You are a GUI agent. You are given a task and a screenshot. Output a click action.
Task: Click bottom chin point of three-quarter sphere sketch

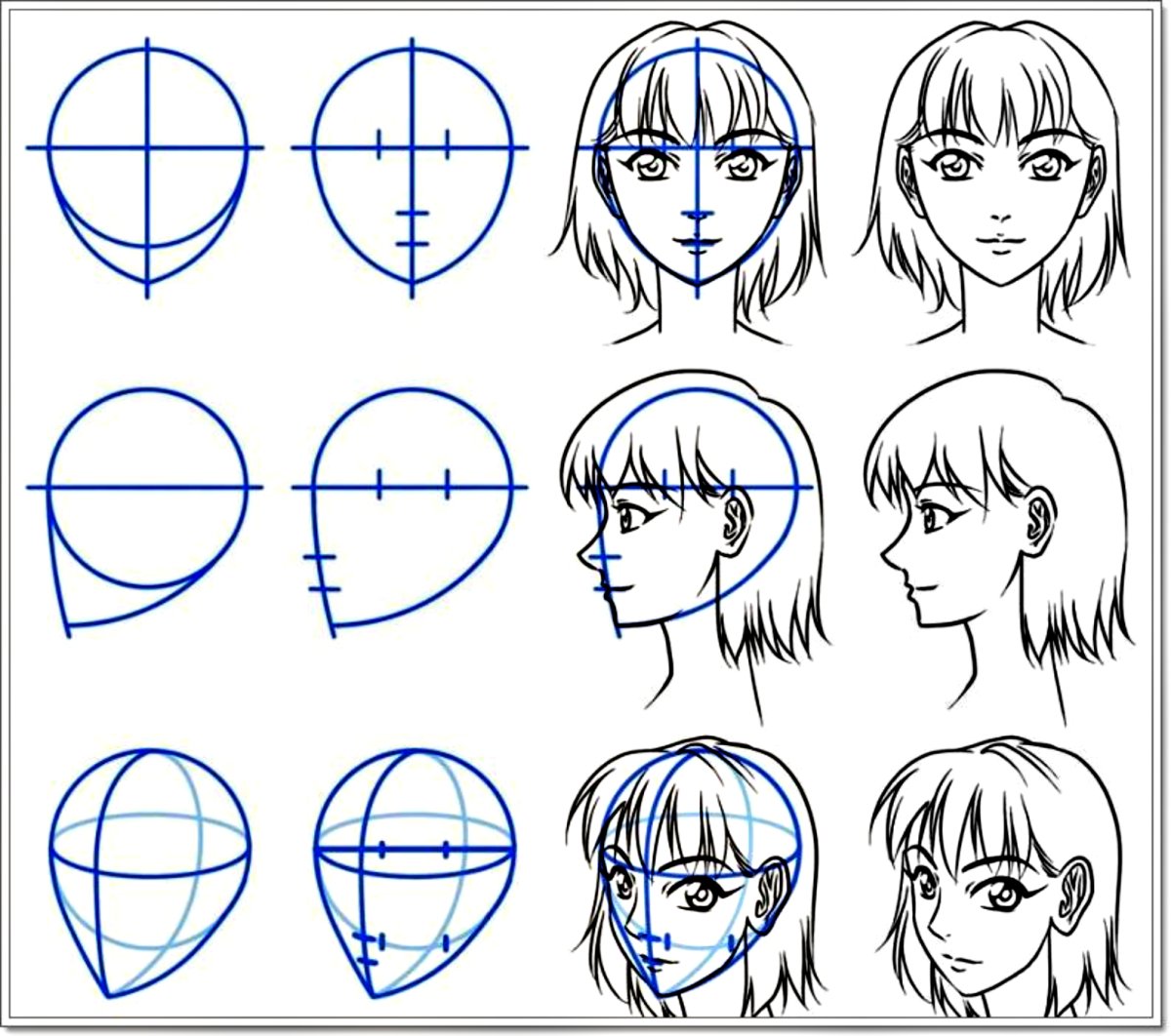[105, 995]
